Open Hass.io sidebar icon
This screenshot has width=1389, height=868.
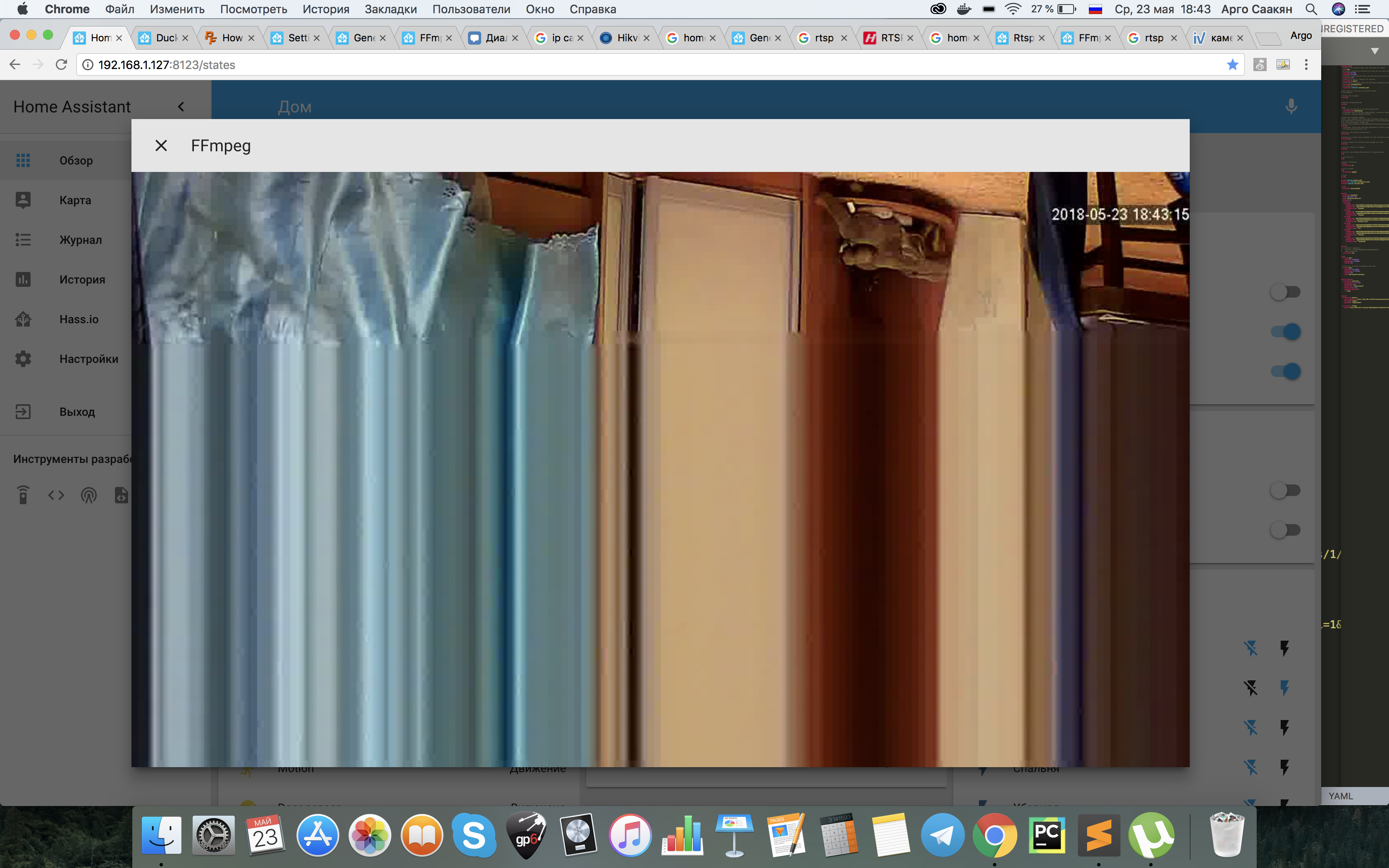click(23, 319)
